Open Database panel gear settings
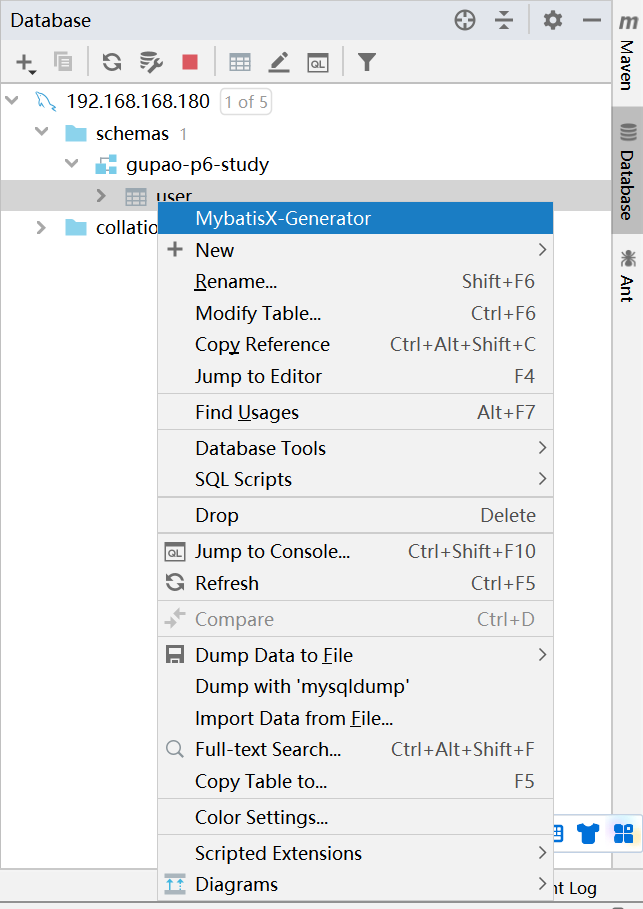The image size is (643, 909). point(553,20)
